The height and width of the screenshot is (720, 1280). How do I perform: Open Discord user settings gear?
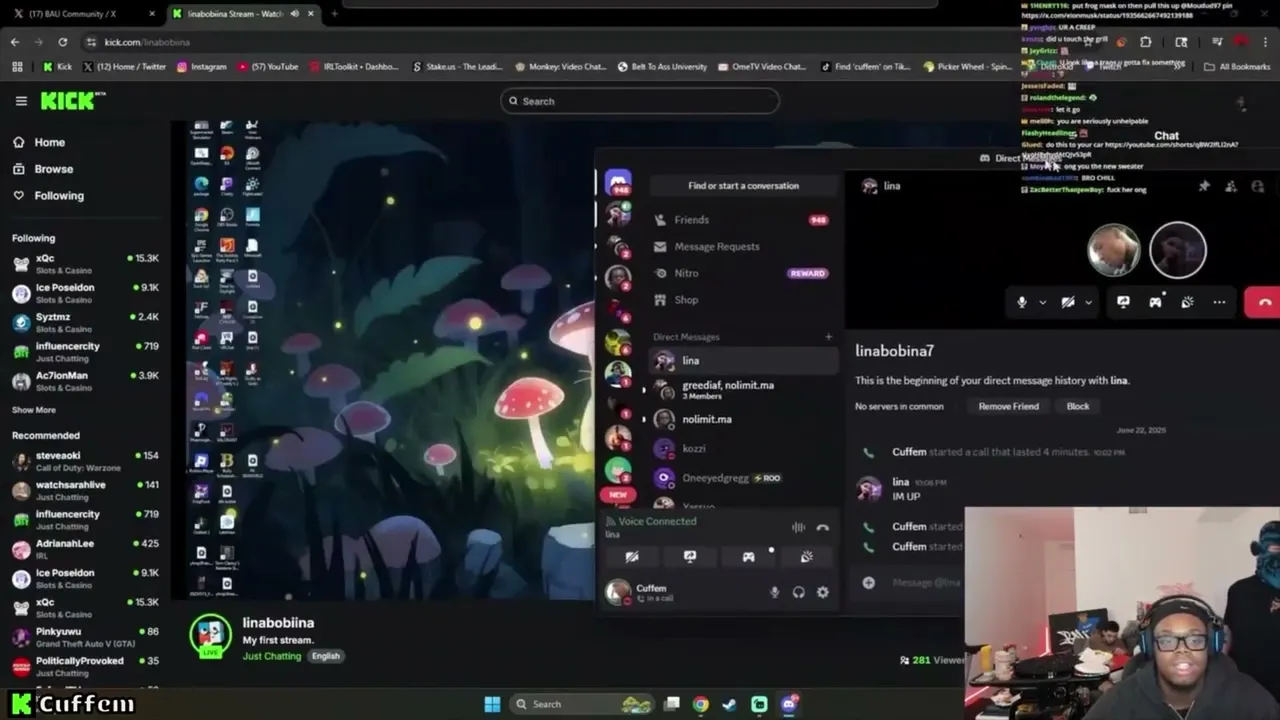pyautogui.click(x=823, y=592)
